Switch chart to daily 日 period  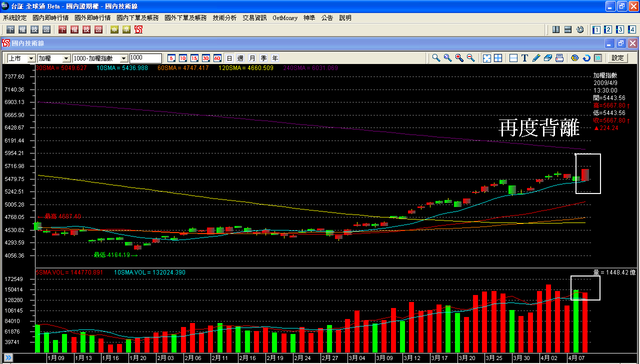229,58
